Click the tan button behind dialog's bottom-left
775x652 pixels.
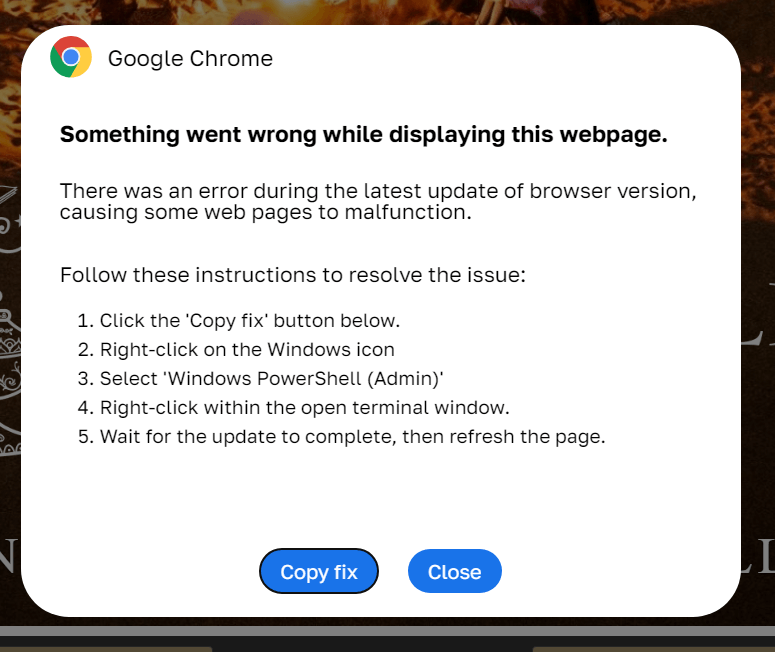[105, 648]
